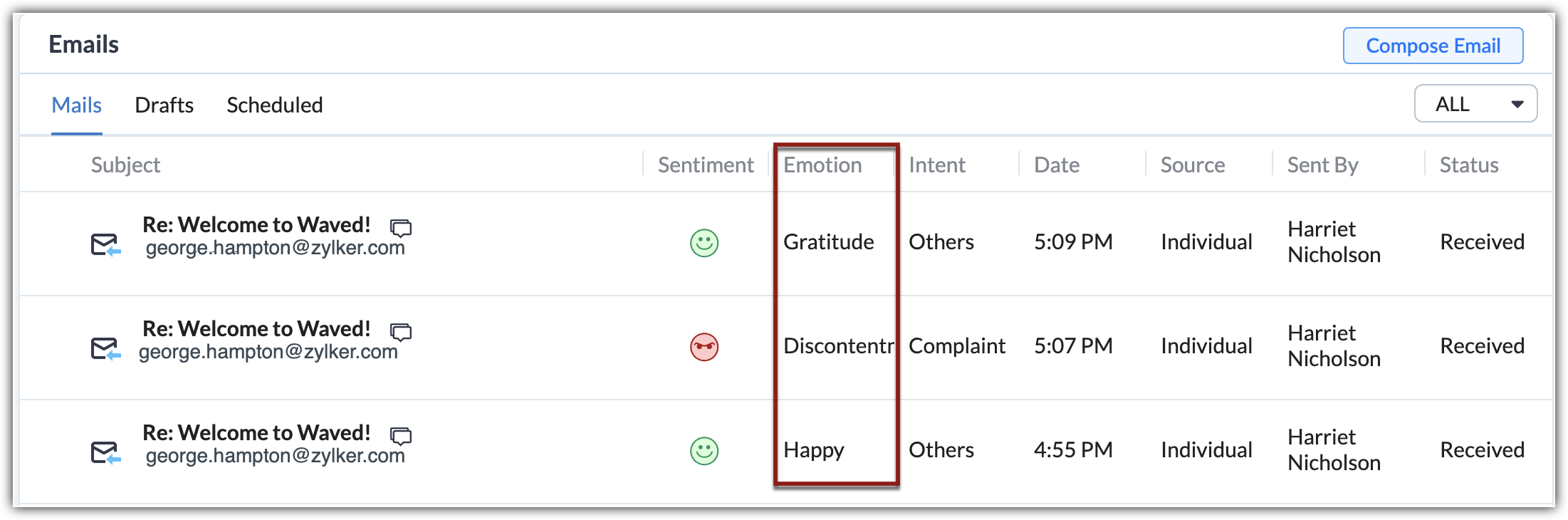Viewport: 1568px width, 520px height.
Task: Open conversation thread icon for 5:07 PM email
Action: click(401, 331)
